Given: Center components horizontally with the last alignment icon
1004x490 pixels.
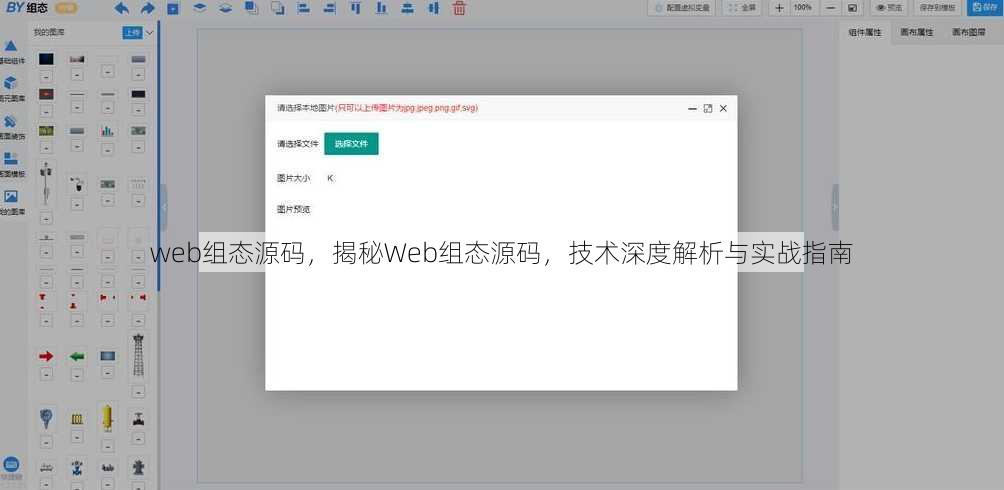Looking at the screenshot, I should tap(433, 8).
